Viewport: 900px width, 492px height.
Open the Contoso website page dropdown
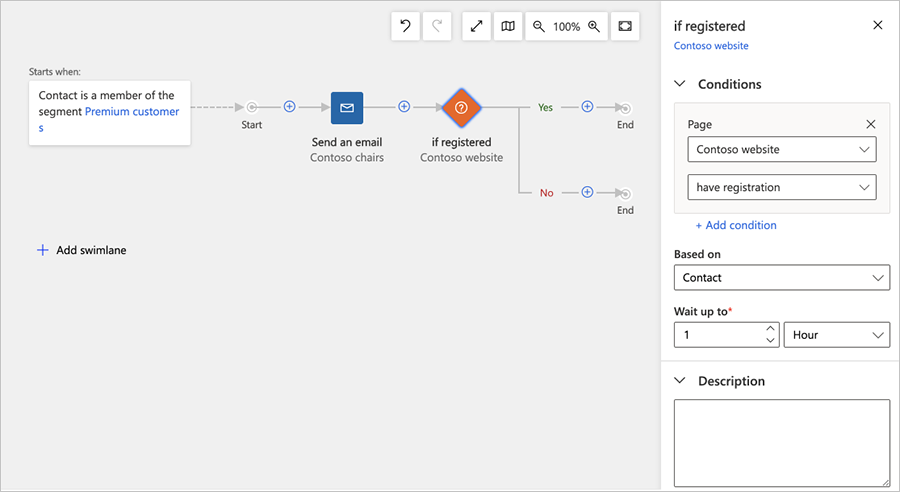click(x=782, y=150)
